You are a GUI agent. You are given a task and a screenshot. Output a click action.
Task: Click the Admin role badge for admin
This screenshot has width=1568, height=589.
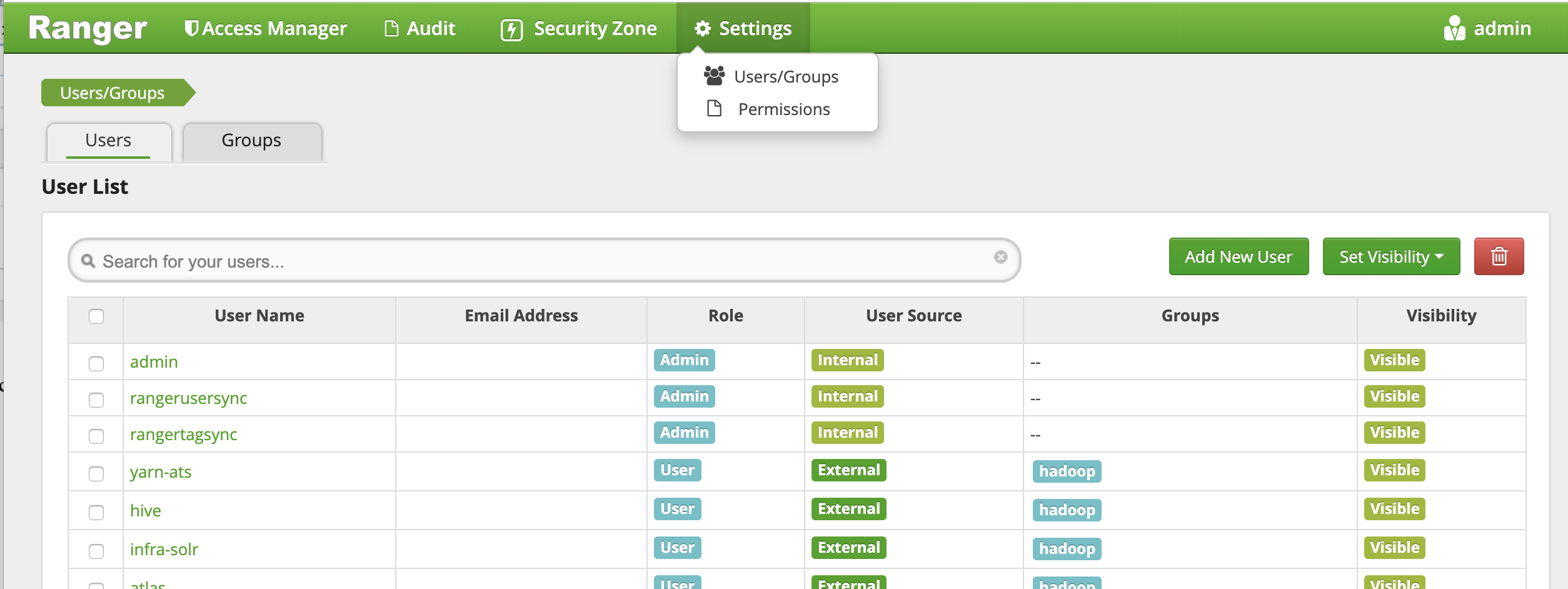click(x=685, y=360)
